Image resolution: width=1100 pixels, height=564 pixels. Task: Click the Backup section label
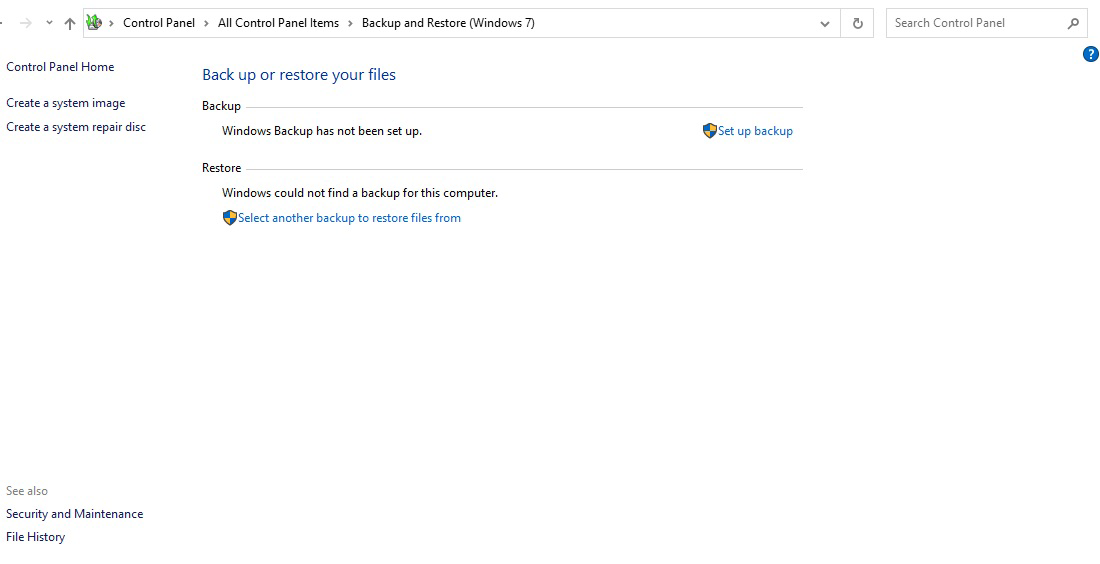click(x=221, y=106)
